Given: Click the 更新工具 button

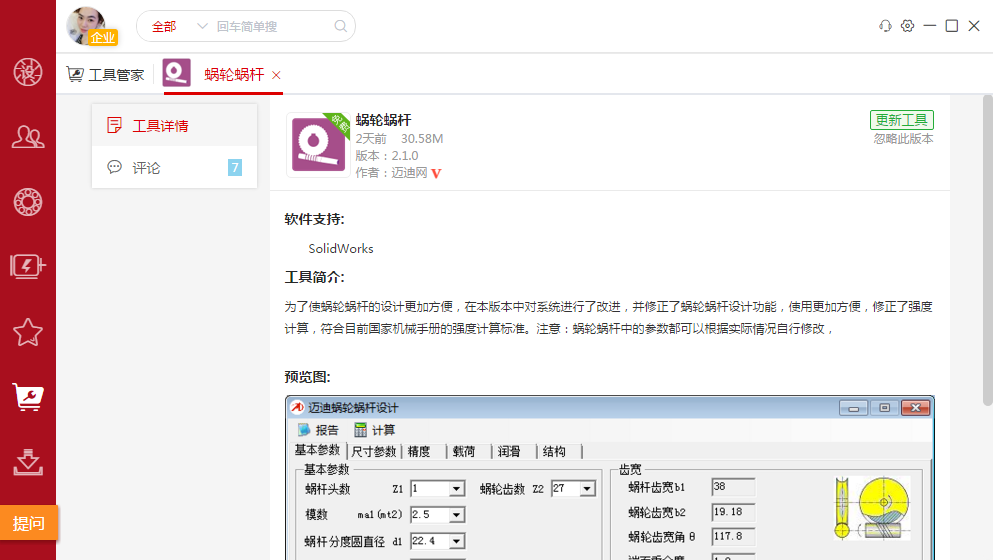Looking at the screenshot, I should [902, 120].
